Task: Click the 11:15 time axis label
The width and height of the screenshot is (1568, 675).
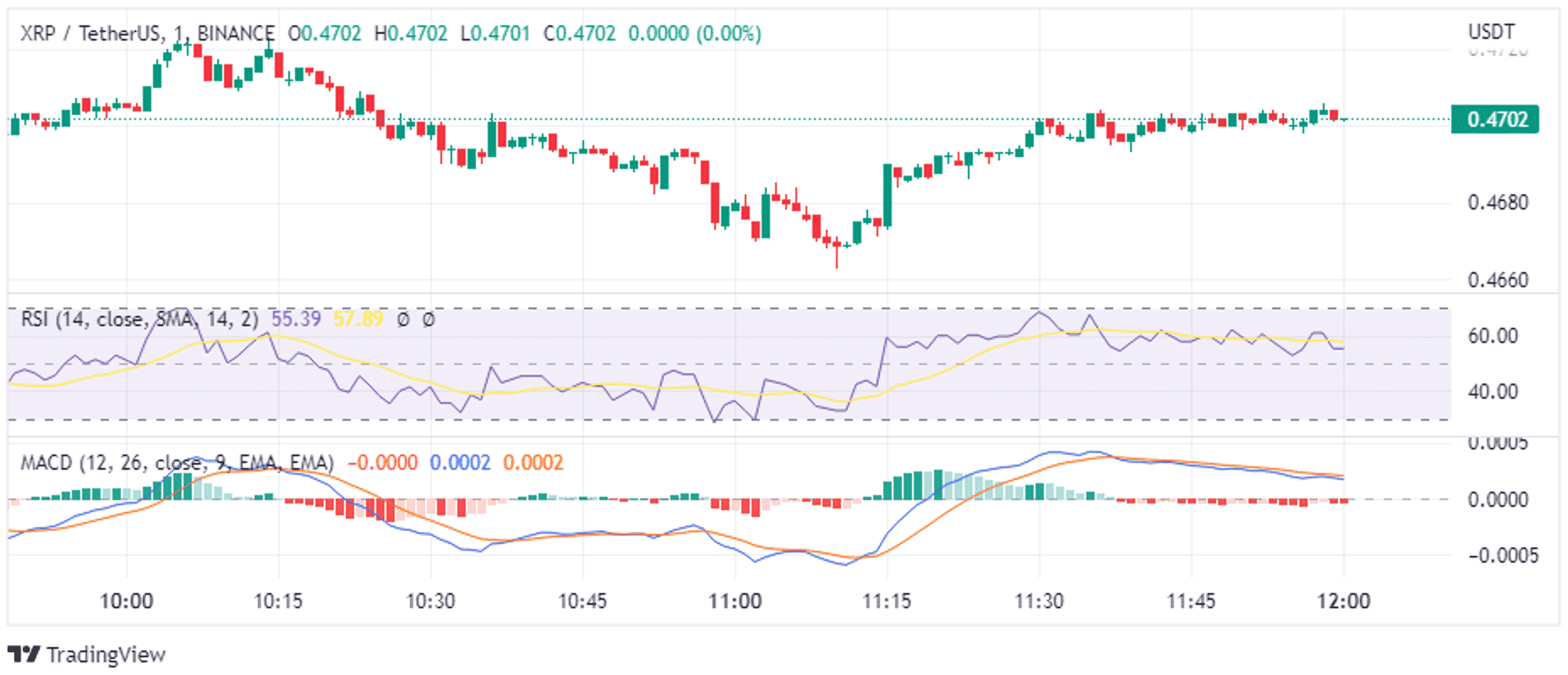Action: (888, 602)
